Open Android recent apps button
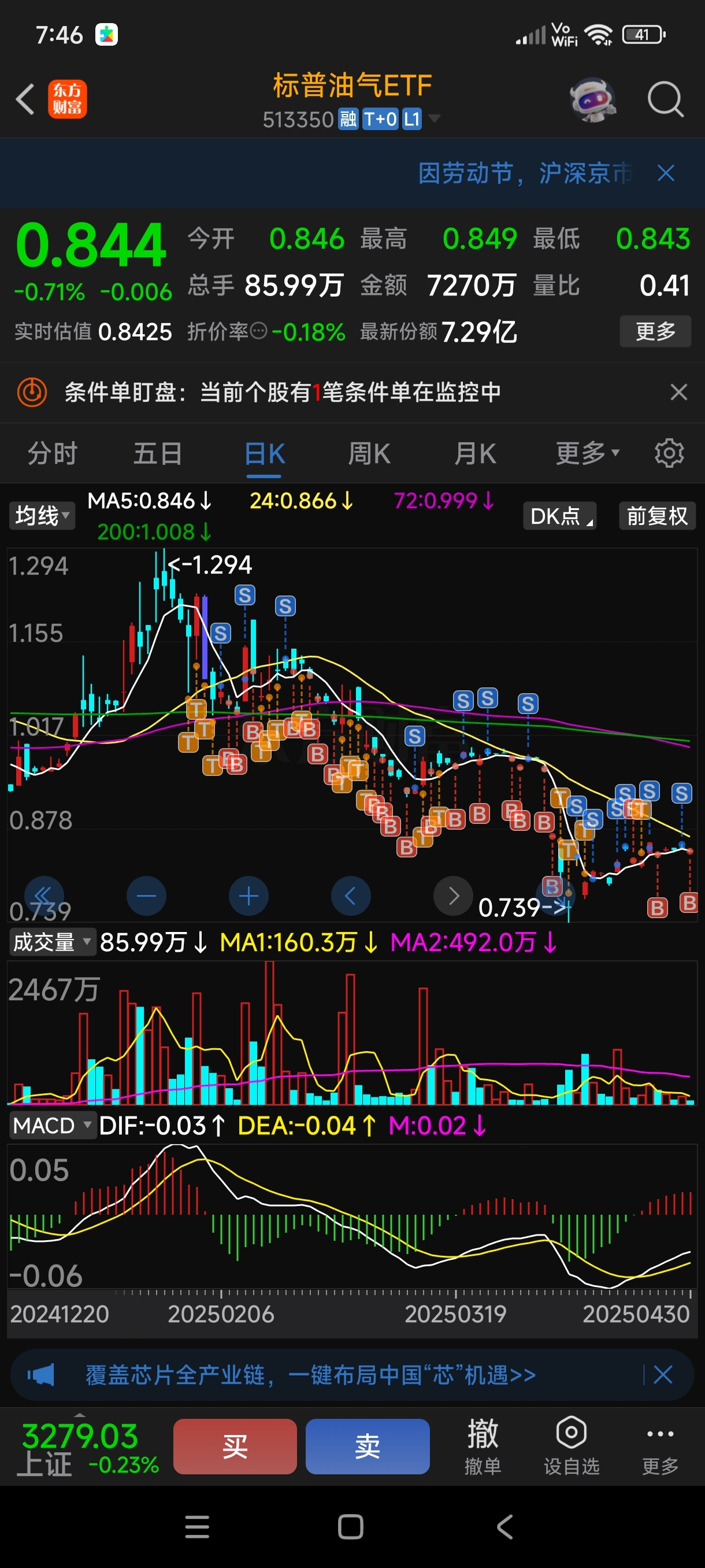The width and height of the screenshot is (705, 1568). 197,1527
